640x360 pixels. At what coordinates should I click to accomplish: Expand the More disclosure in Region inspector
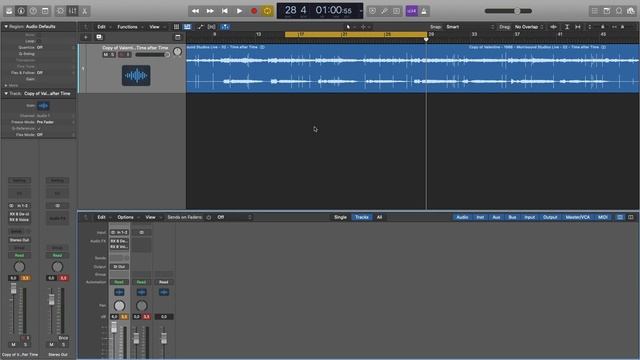6,85
